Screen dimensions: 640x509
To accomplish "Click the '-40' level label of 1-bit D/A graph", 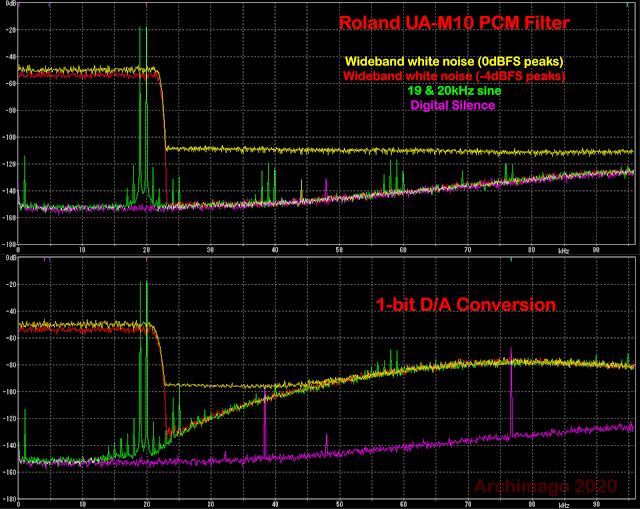I will tap(9, 311).
